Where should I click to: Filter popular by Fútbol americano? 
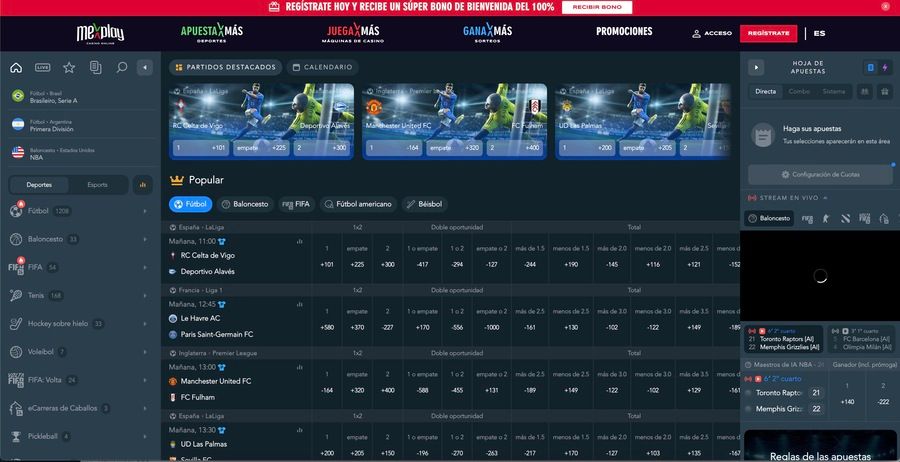pos(358,204)
